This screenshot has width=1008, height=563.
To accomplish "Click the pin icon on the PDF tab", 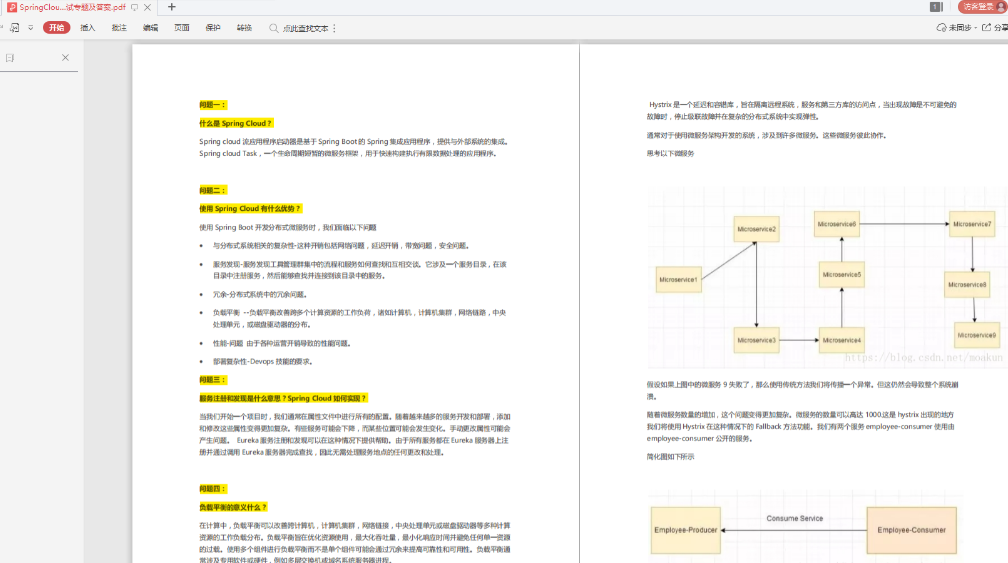I will click(x=134, y=7).
